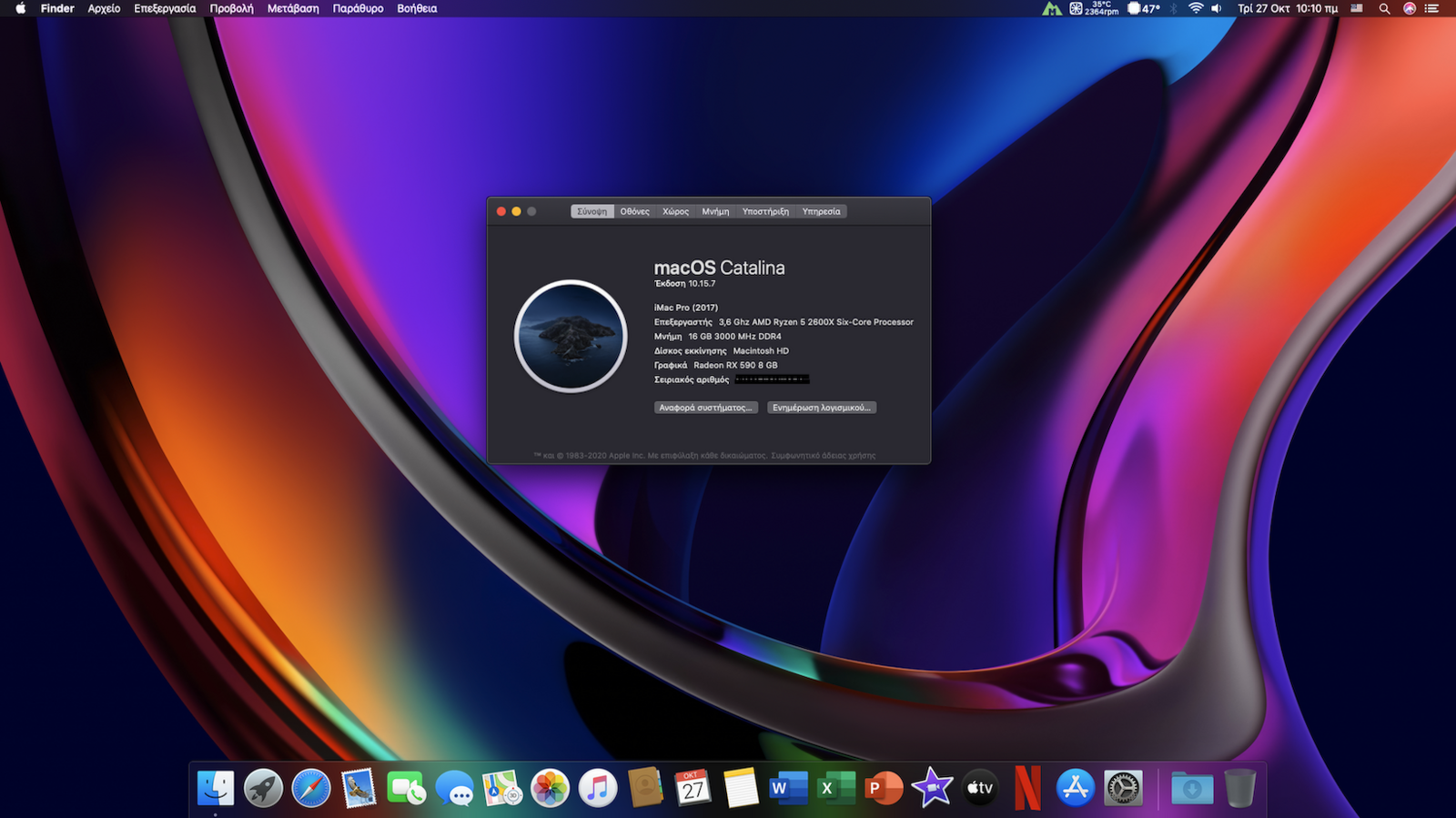1456x818 pixels.
Task: Open the Finder menu
Action: (x=57, y=8)
